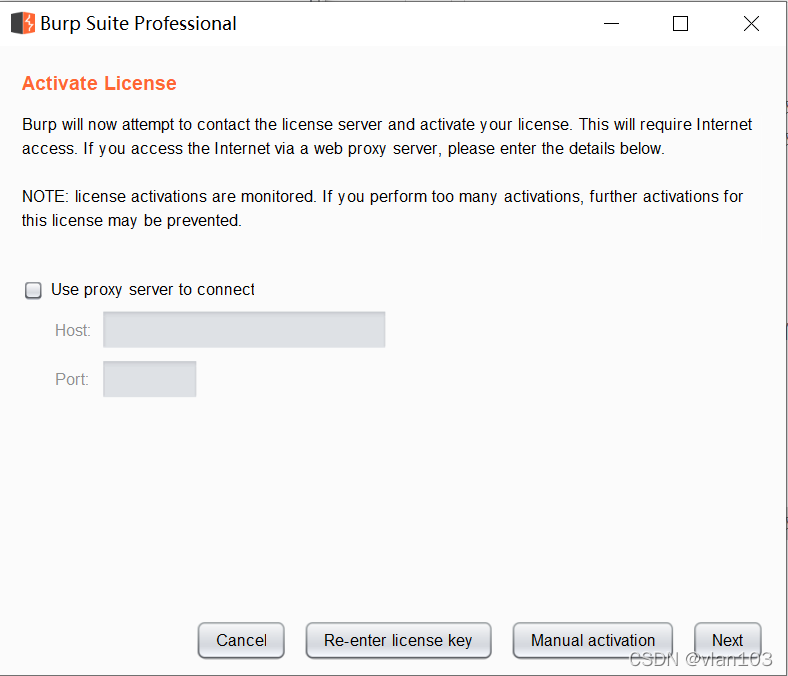The image size is (788, 676).
Task: Minimize the Burp Suite Professional window
Action: coord(611,24)
